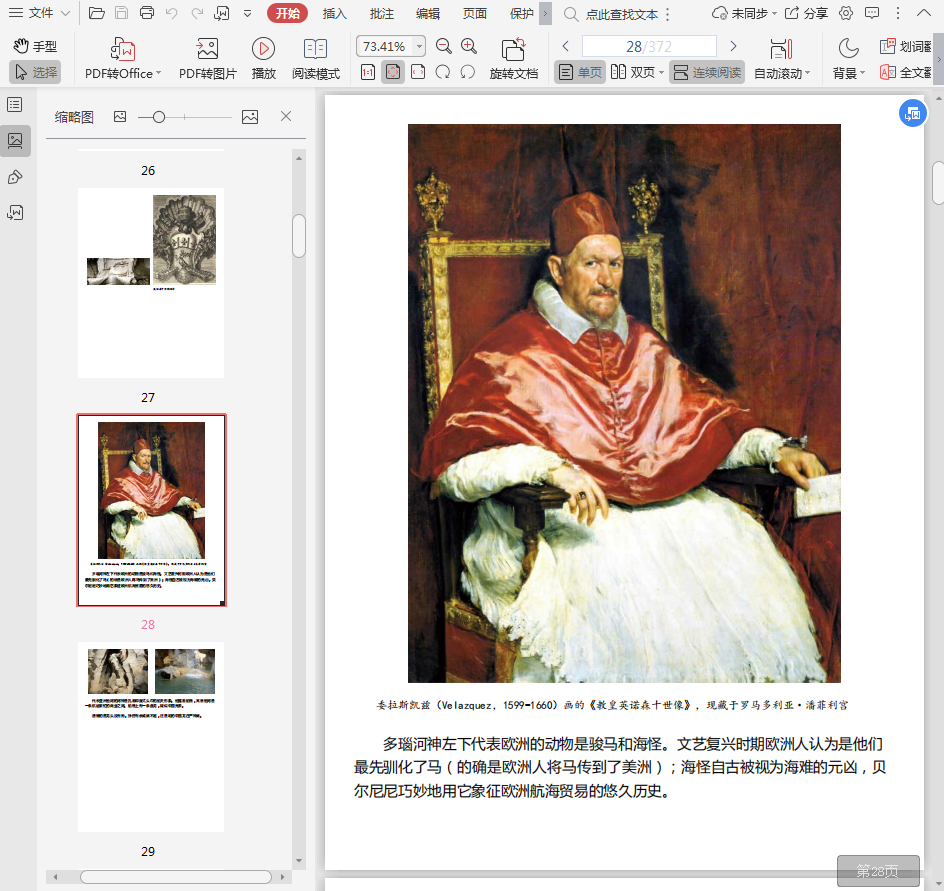Open the print icon in top bar

(x=147, y=14)
